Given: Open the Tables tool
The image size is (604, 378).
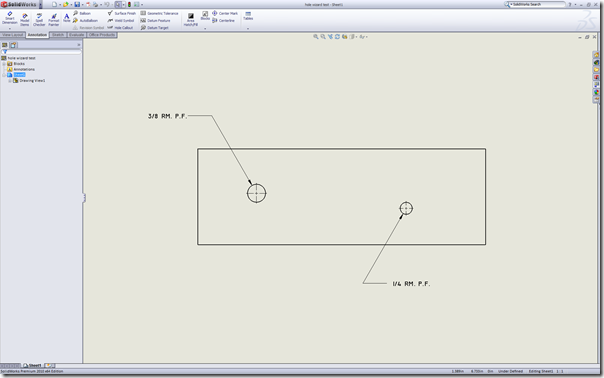Looking at the screenshot, I should tap(248, 16).
